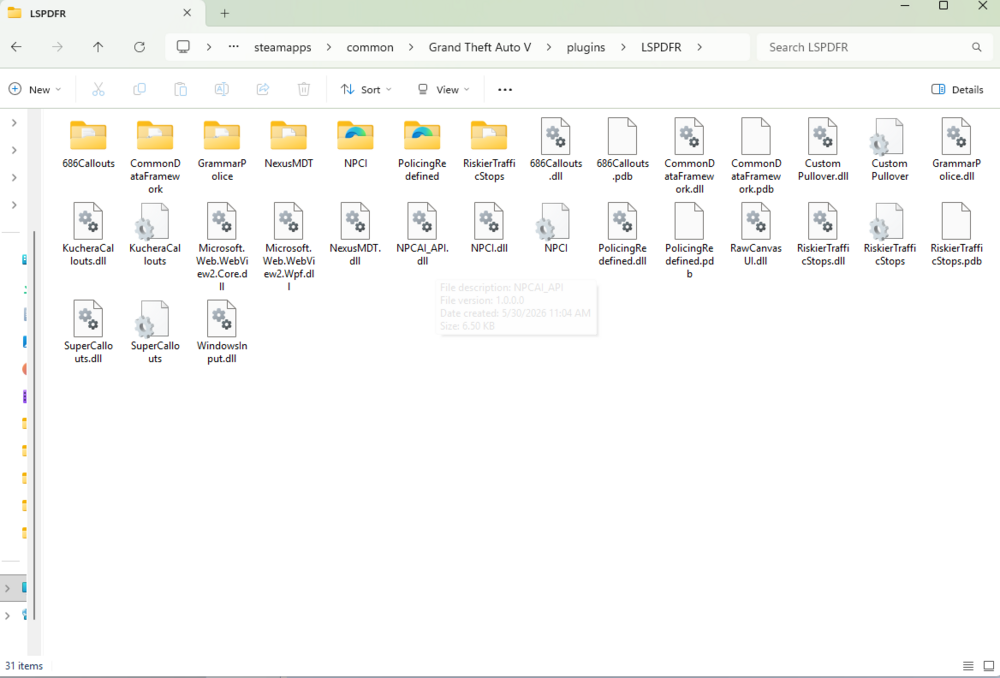Viewport: 1000px width, 678px height.
Task: Open See more options ellipsis menu
Action: click(x=504, y=89)
